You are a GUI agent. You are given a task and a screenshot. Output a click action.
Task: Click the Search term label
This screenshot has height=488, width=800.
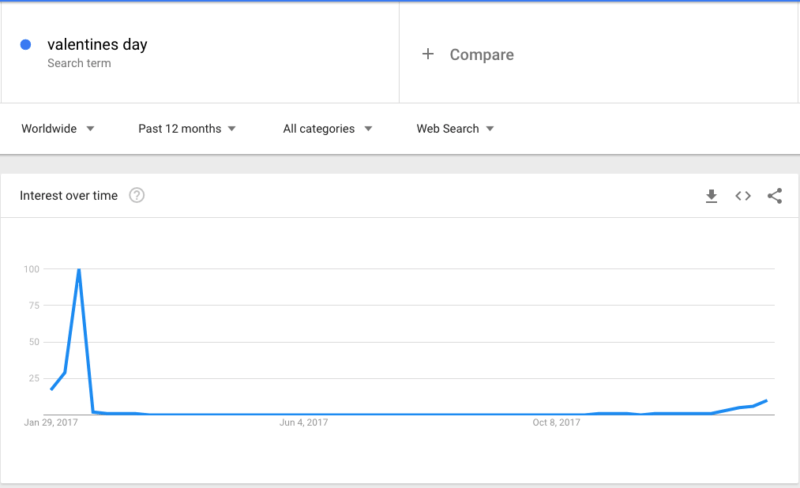[x=79, y=63]
